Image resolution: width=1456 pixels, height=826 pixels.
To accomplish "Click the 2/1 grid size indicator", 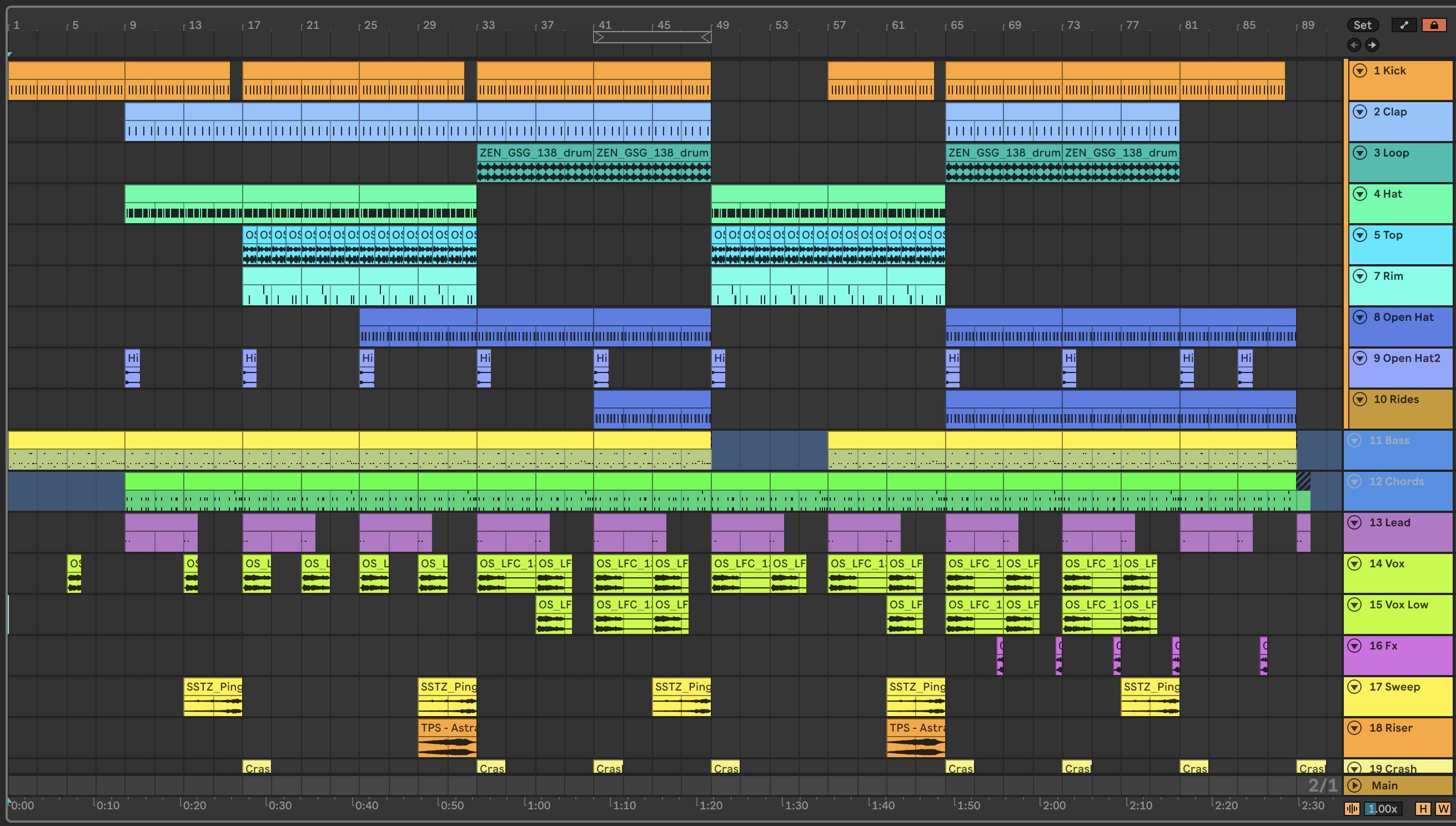I will click(x=1323, y=785).
